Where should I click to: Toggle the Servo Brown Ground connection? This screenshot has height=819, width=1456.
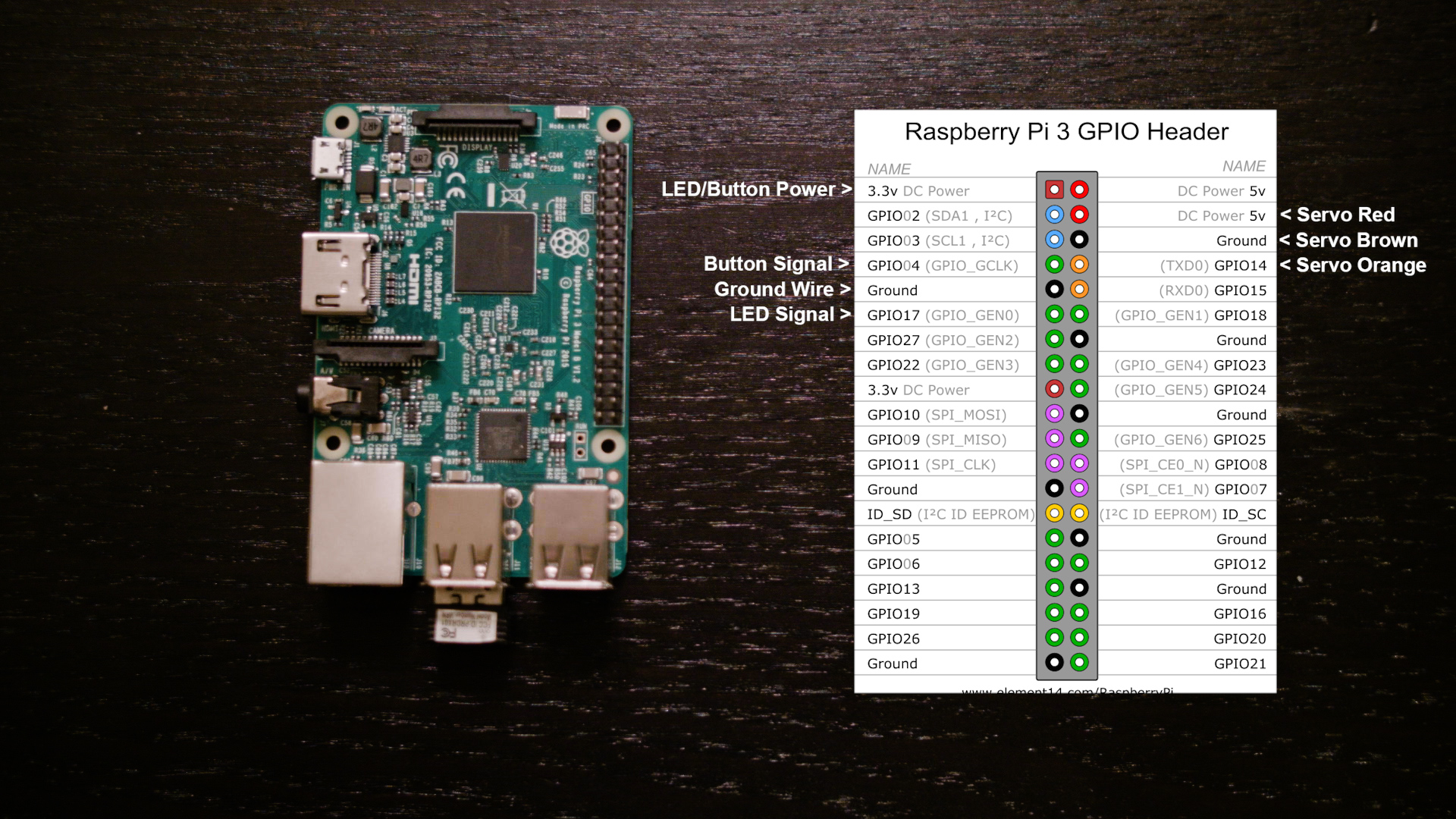point(1079,240)
